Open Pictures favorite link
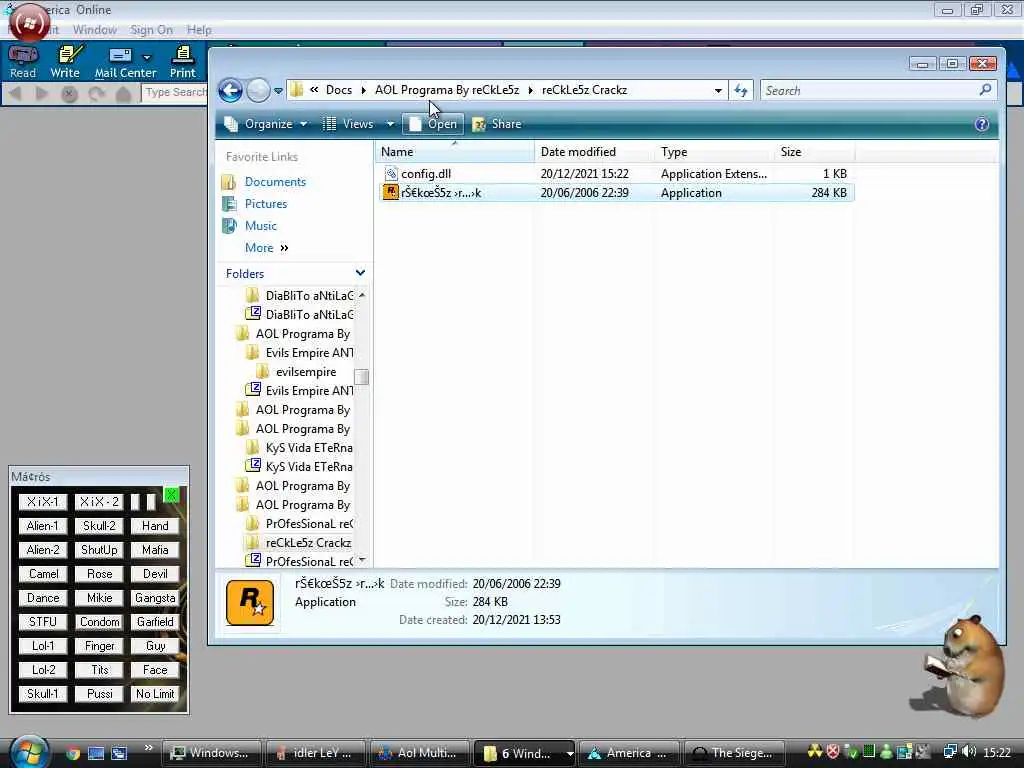The width and height of the screenshot is (1024, 768). (x=266, y=204)
